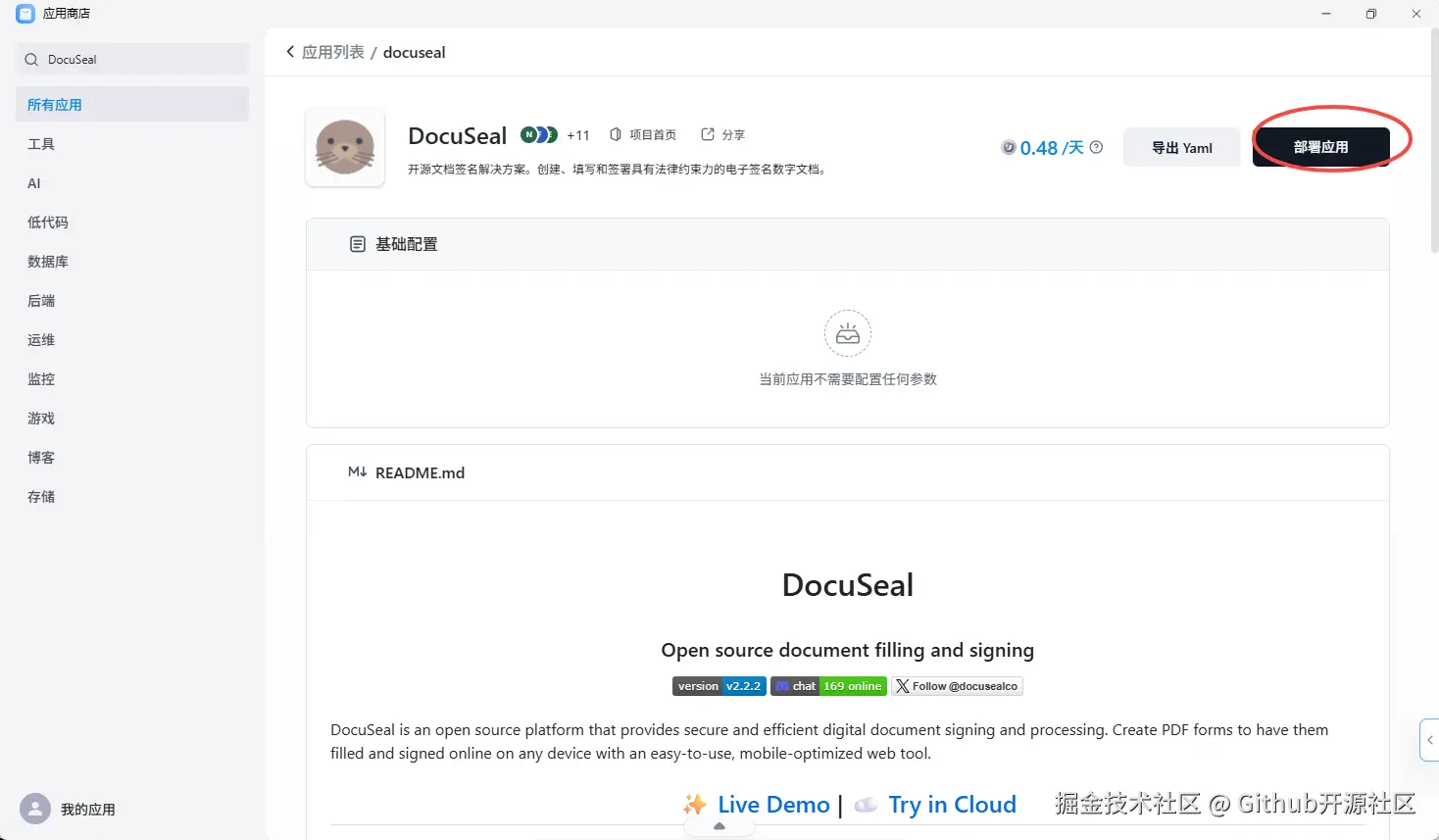Select the 监控 category
The image size is (1439, 840).
(x=132, y=379)
